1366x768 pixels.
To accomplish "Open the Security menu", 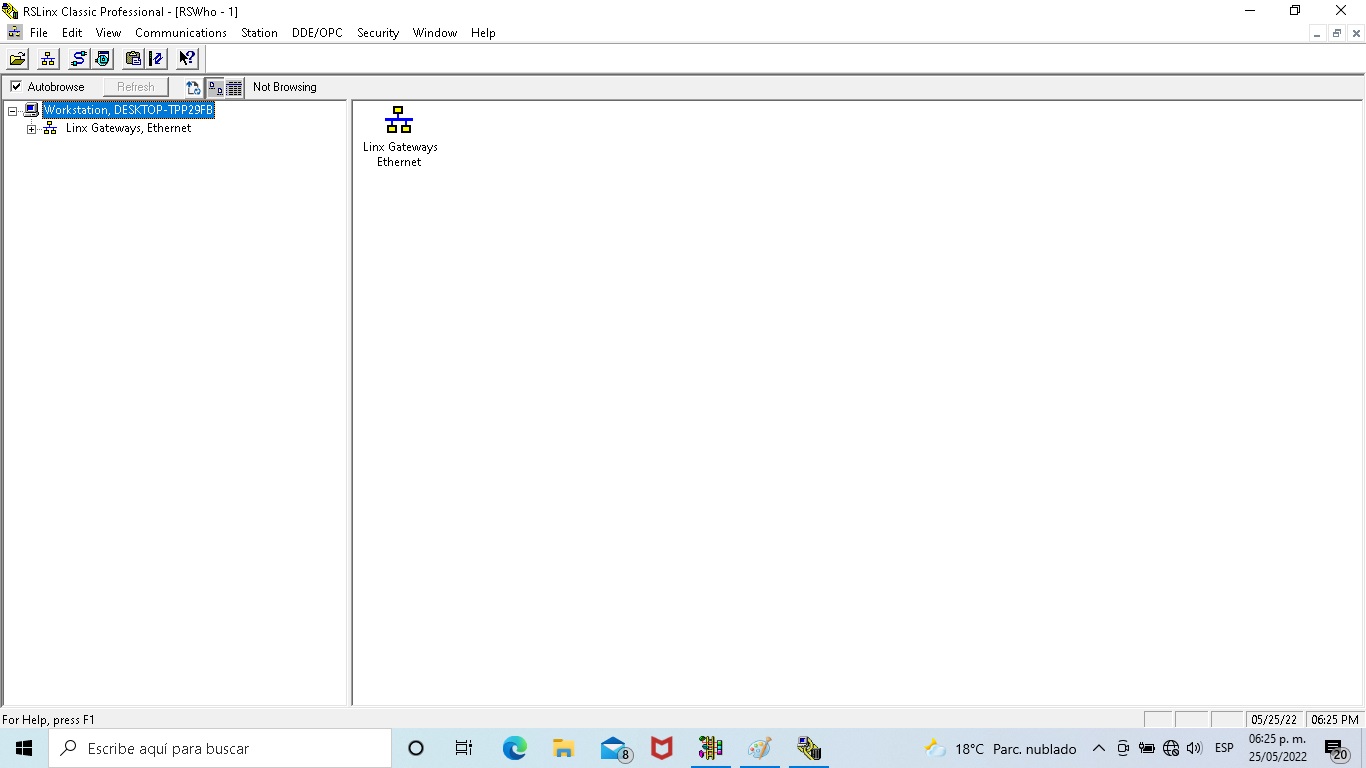I will pyautogui.click(x=378, y=33).
